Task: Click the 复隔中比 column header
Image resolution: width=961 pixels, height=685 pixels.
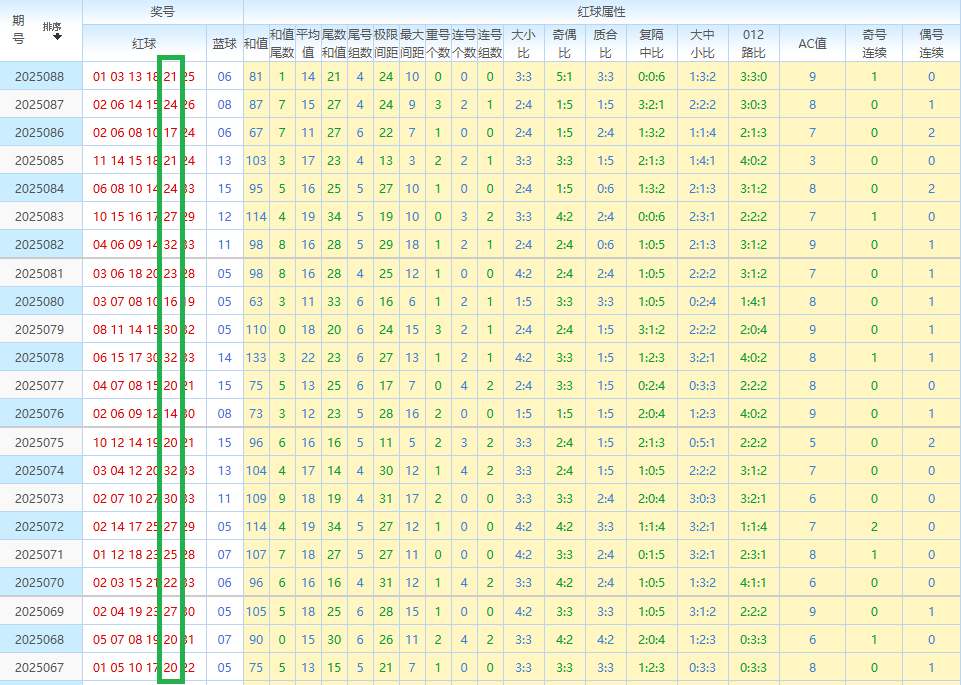Action: (x=651, y=44)
